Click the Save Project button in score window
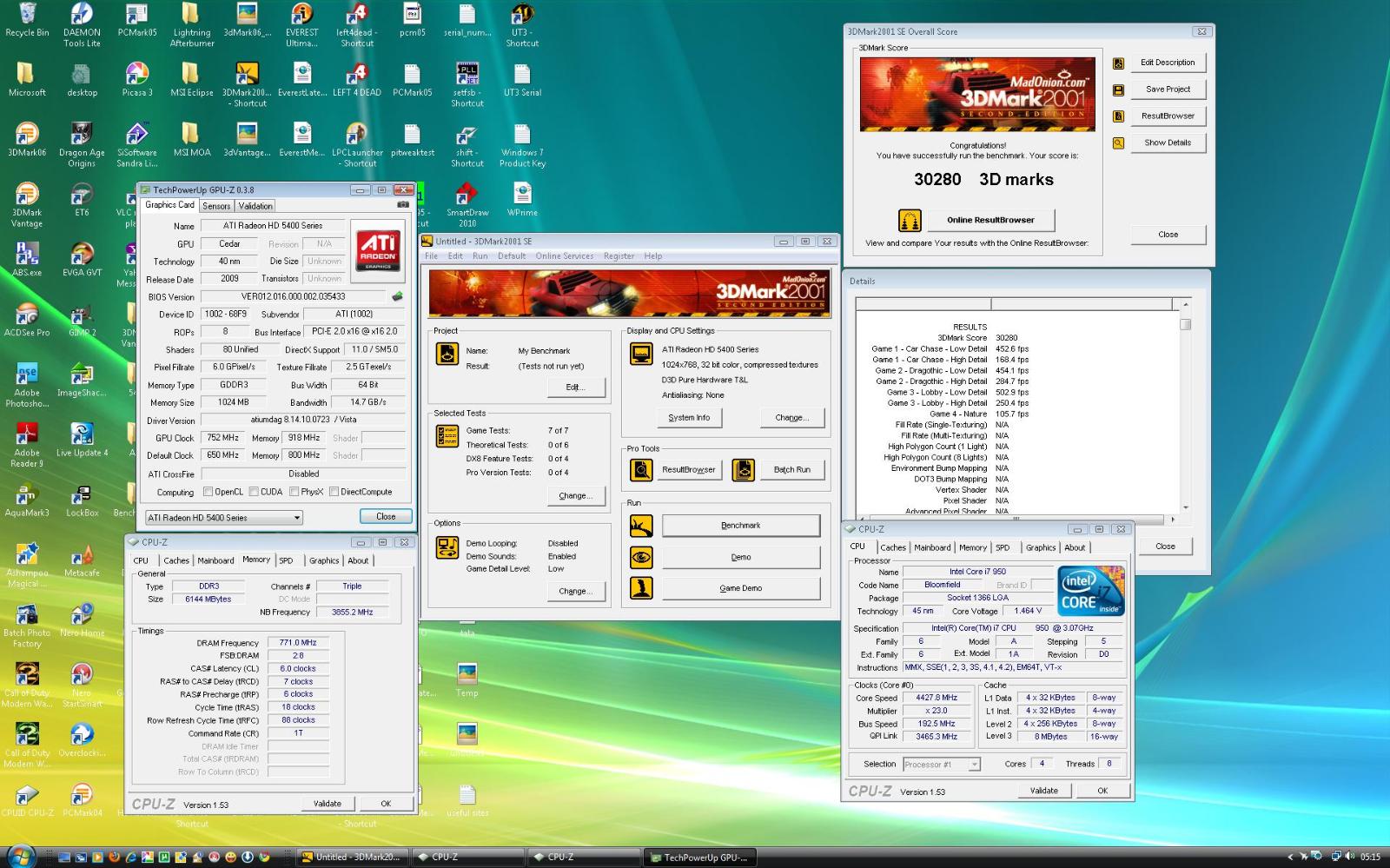This screenshot has width=1390, height=868. 1168,89
